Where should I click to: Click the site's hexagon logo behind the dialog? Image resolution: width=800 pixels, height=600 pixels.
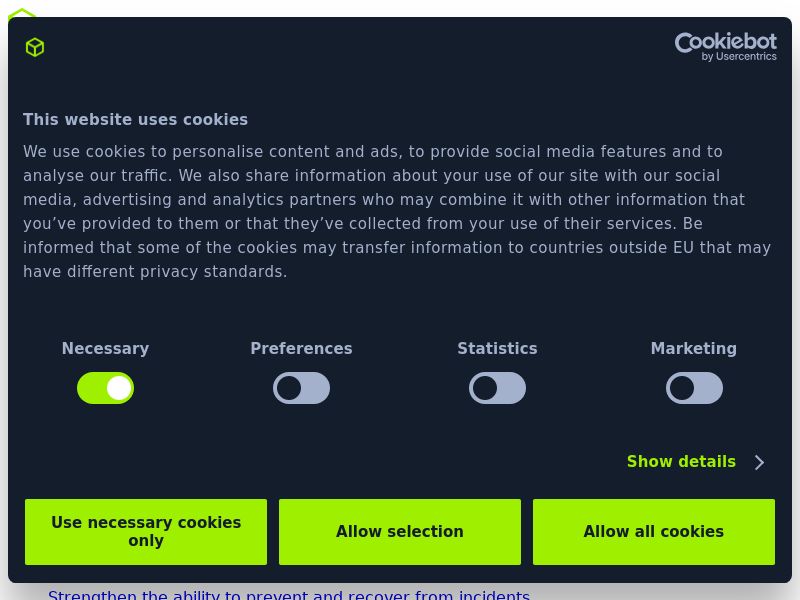21,13
